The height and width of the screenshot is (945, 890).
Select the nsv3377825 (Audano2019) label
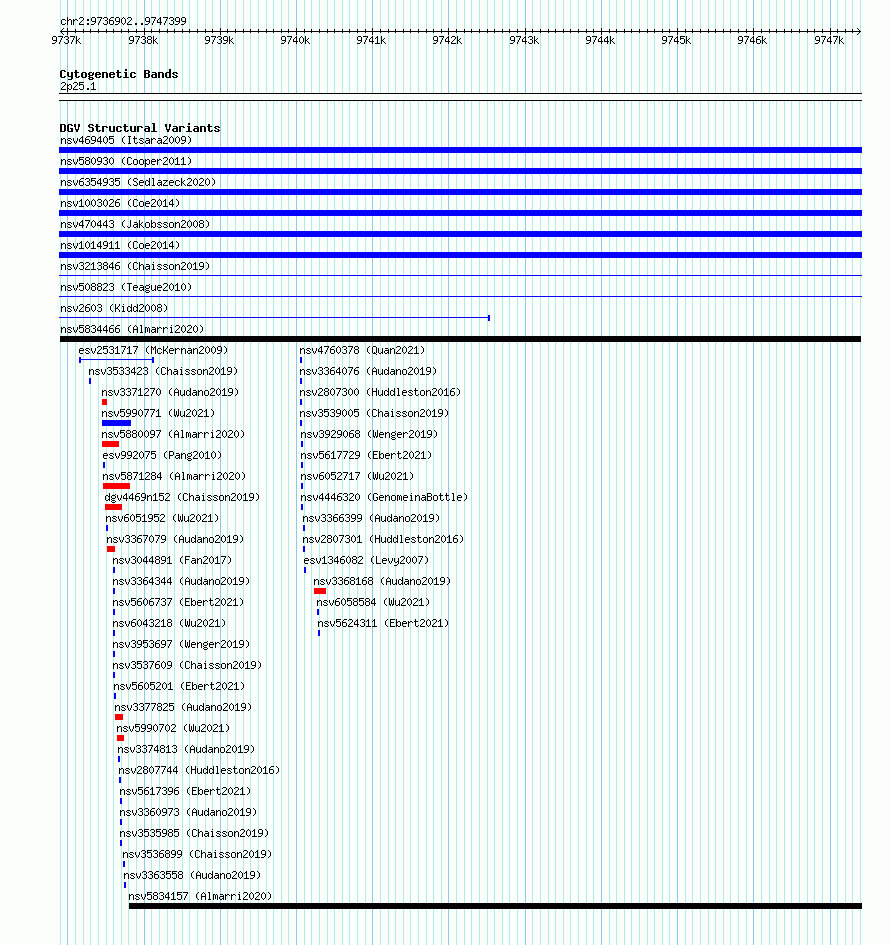[x=183, y=708]
